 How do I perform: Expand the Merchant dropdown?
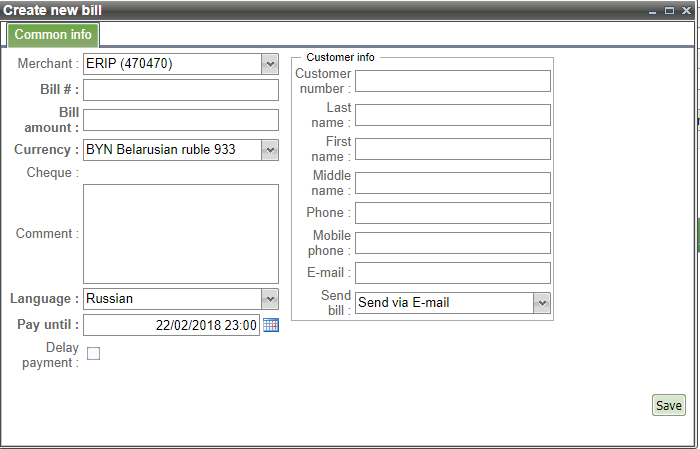point(269,64)
